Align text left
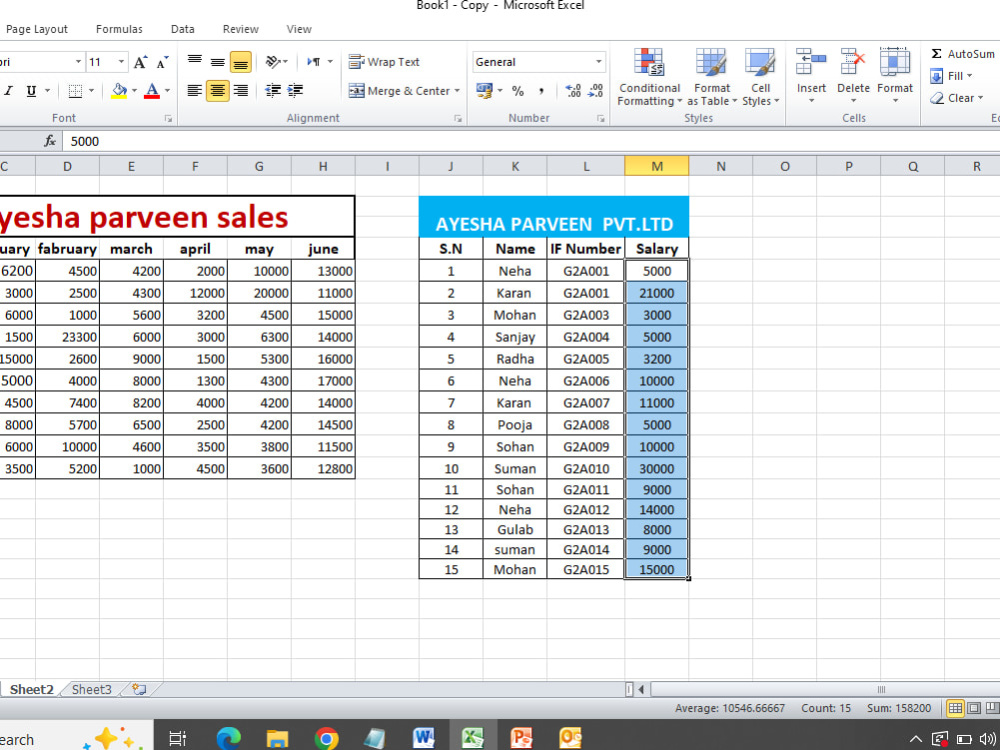The width and height of the screenshot is (1000, 750). (195, 91)
